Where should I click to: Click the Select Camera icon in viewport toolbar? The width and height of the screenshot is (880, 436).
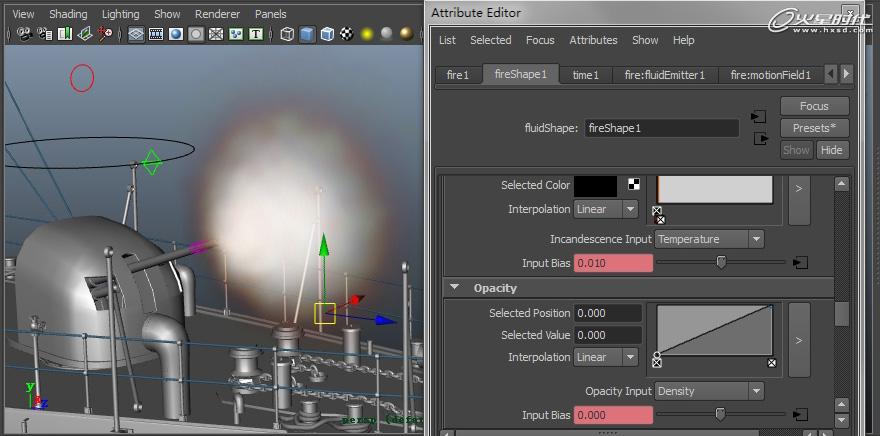point(24,35)
